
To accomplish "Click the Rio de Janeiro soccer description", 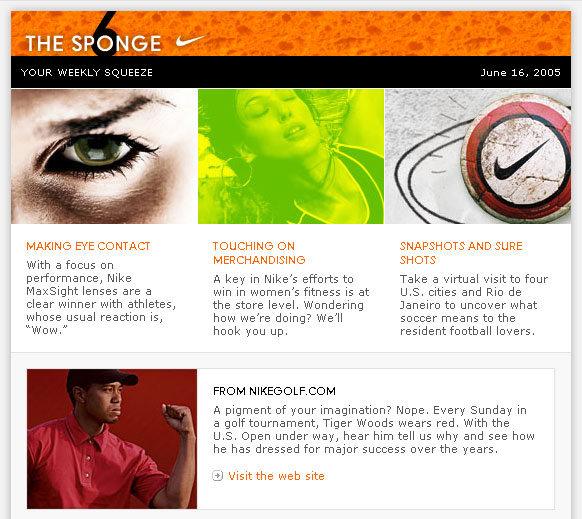I will tap(474, 305).
